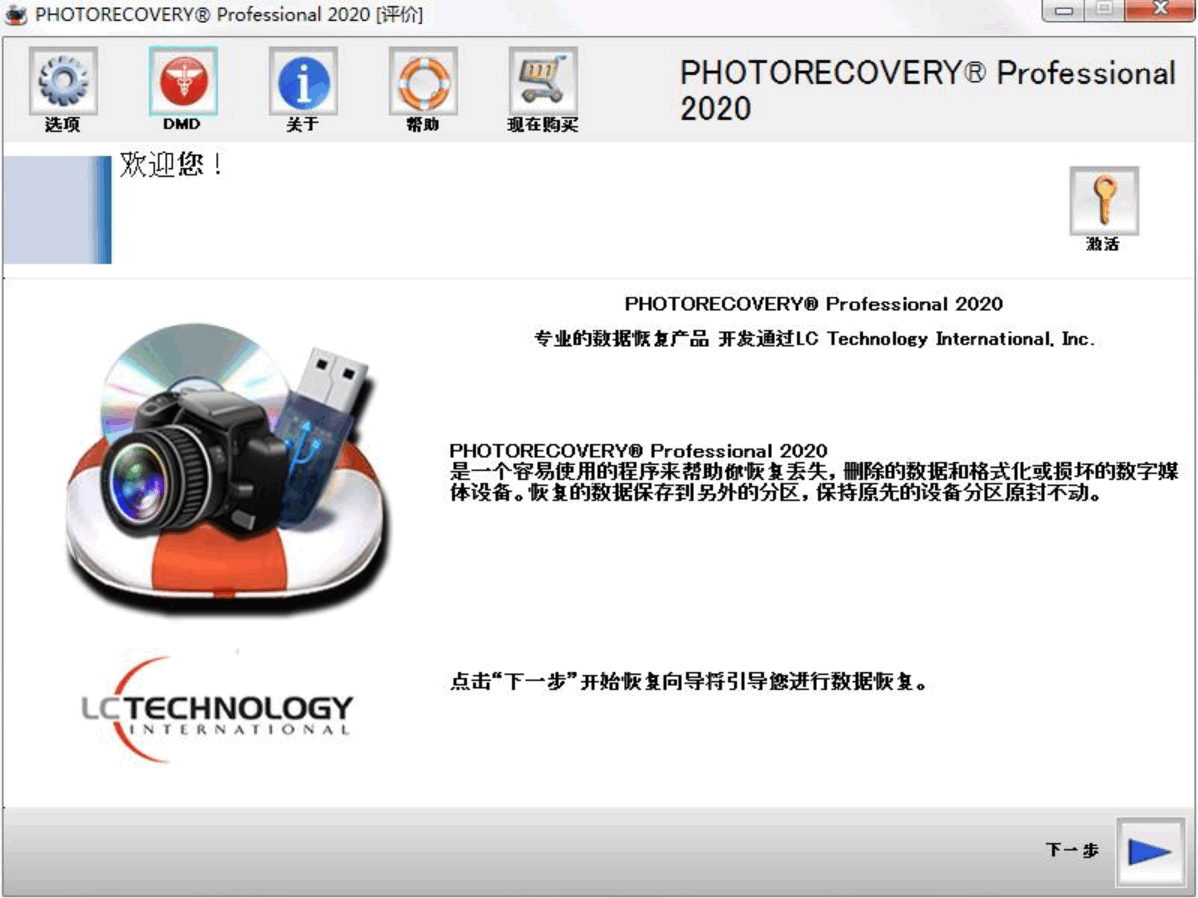Screen dimensions: 1198x898
Task: Close the PHOTORECOVERY window
Action: (1161, 10)
